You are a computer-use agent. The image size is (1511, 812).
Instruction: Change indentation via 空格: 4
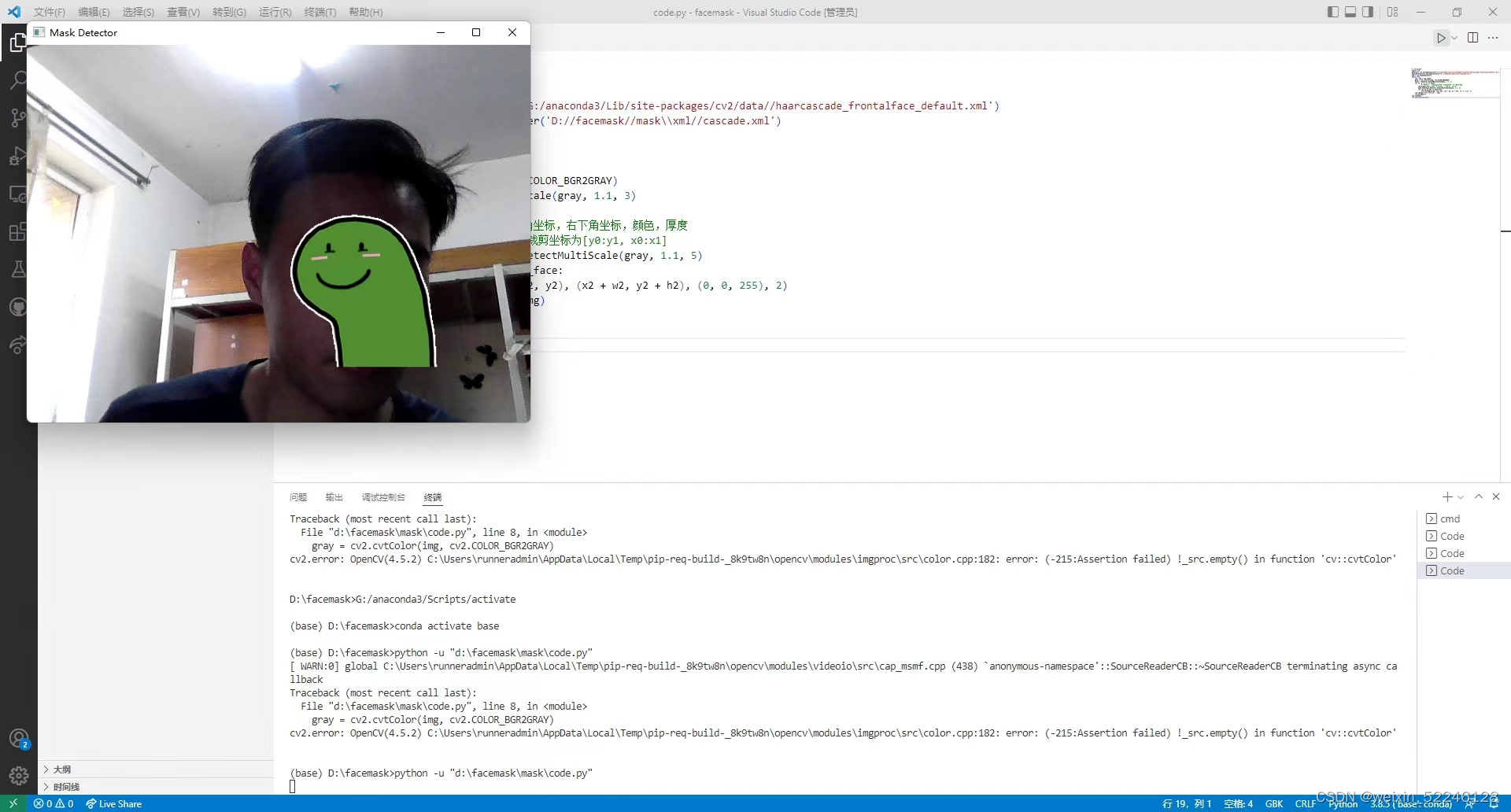coord(1238,803)
